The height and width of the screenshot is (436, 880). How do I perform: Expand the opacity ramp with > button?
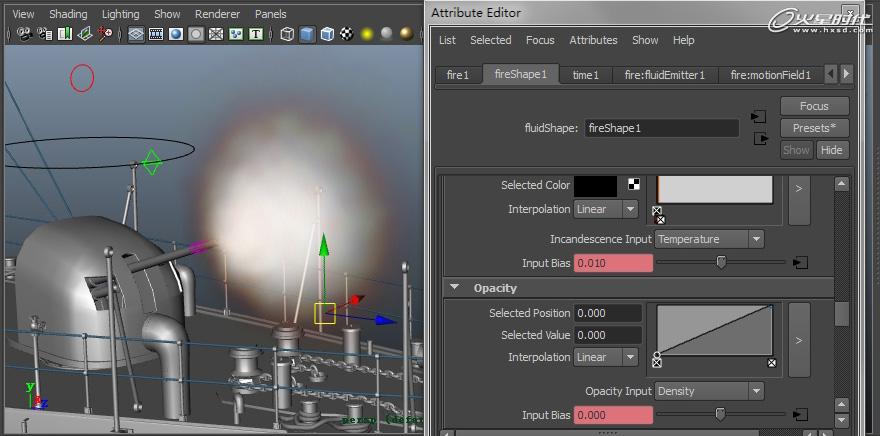pos(799,340)
